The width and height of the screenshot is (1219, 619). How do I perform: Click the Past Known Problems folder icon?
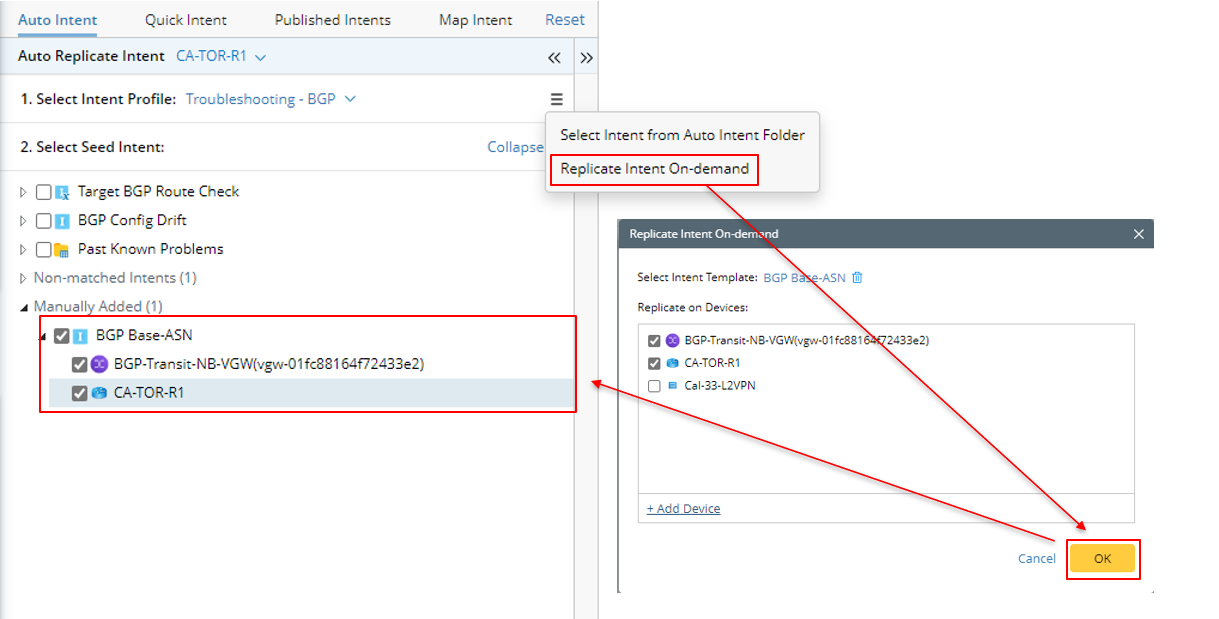(62, 249)
